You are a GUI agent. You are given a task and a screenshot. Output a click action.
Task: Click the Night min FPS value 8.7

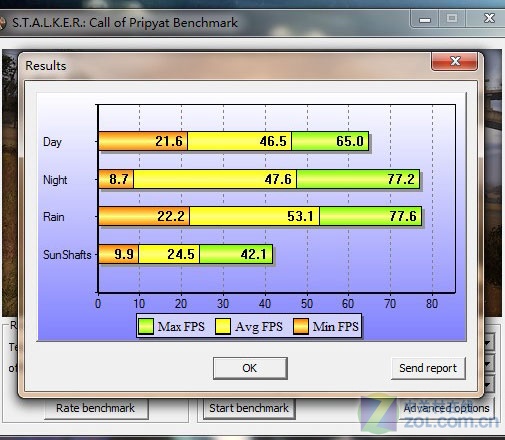coord(119,179)
